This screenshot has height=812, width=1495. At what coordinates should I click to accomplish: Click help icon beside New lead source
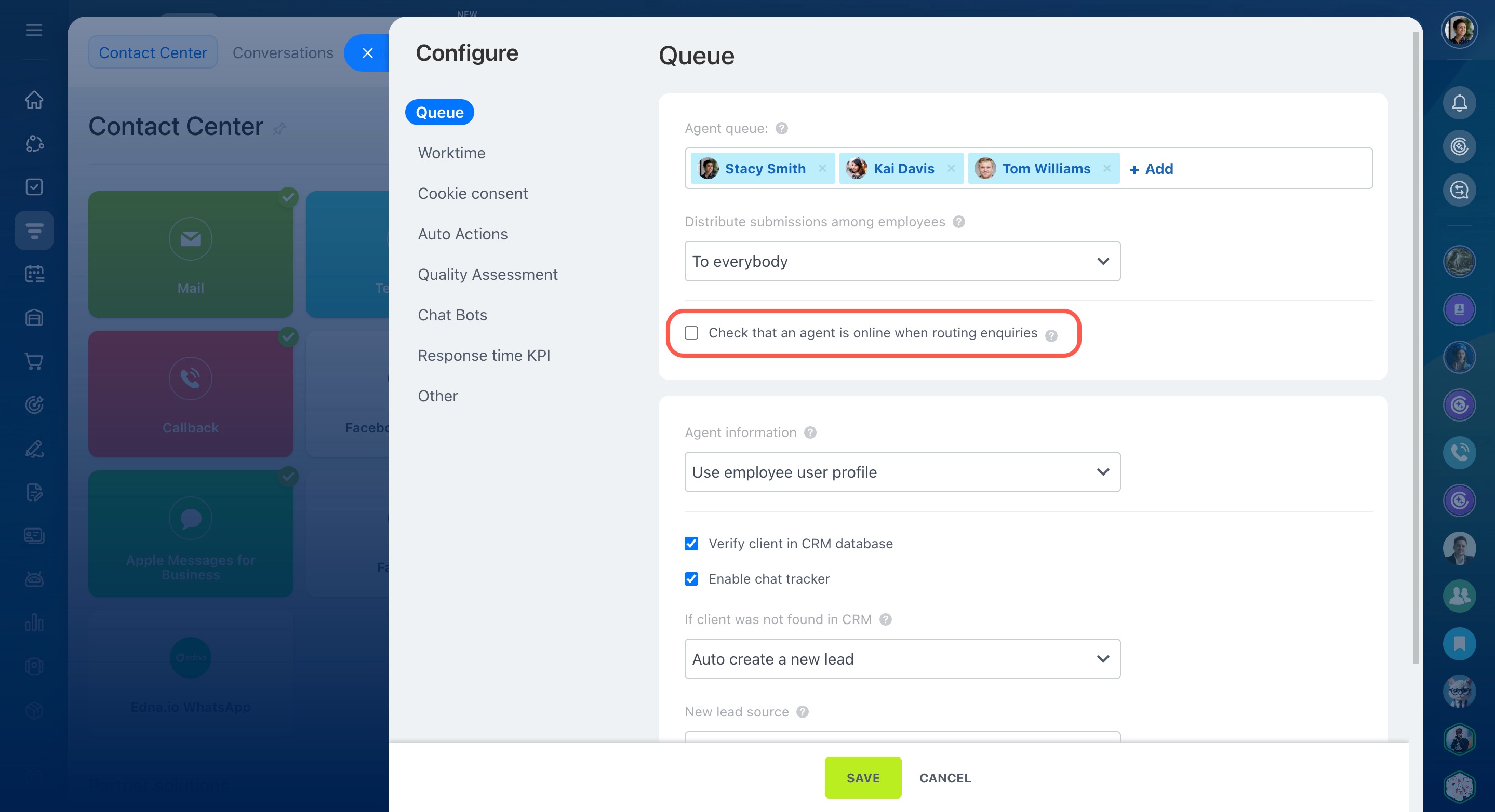point(802,712)
